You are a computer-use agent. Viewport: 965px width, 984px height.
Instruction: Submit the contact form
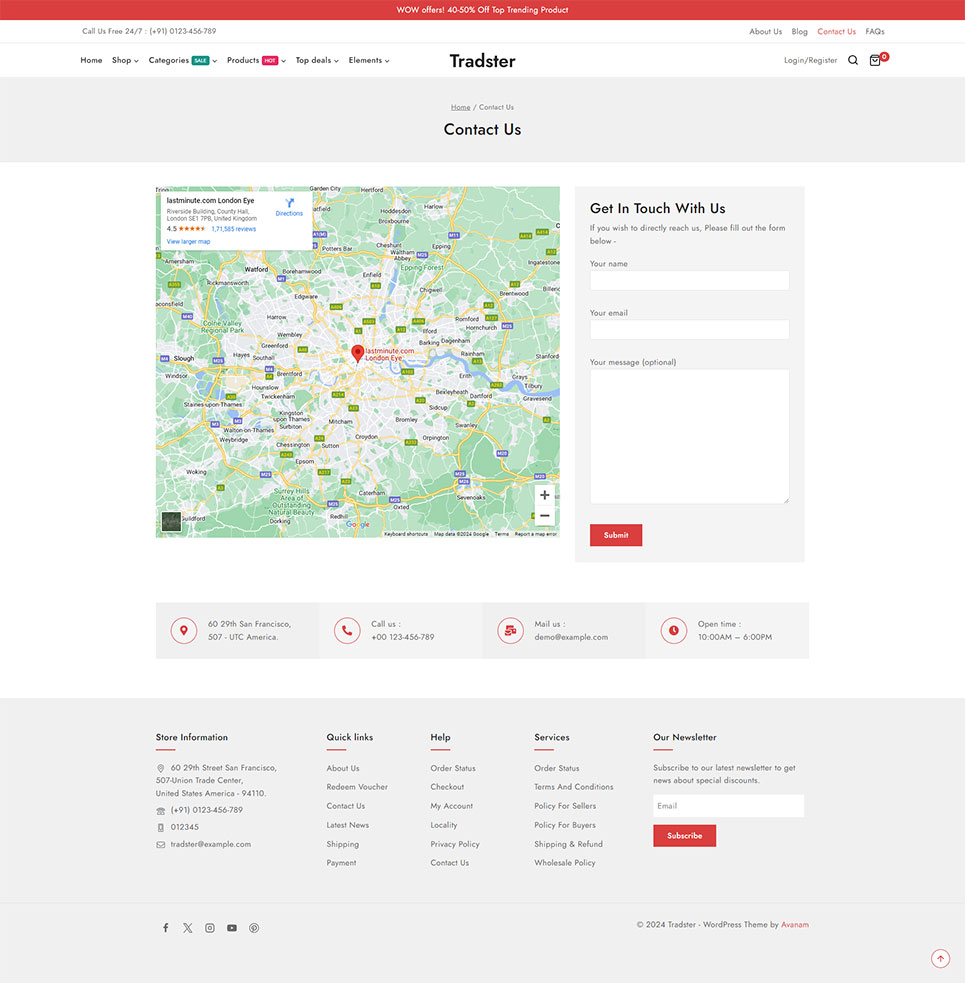coord(616,535)
